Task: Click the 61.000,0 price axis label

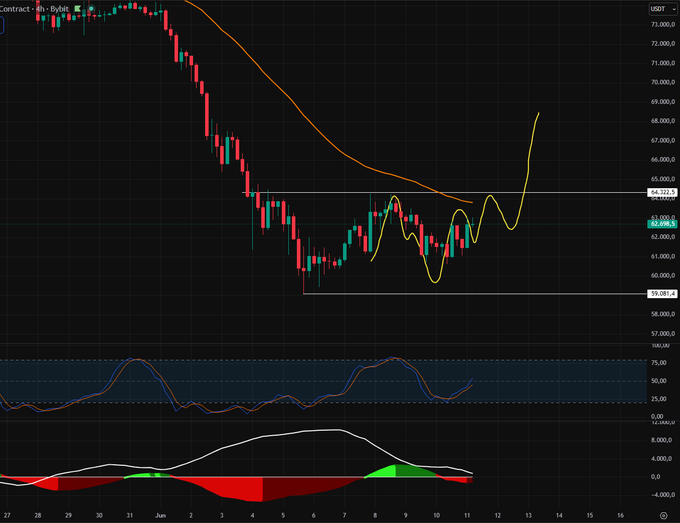Action: 663,256
